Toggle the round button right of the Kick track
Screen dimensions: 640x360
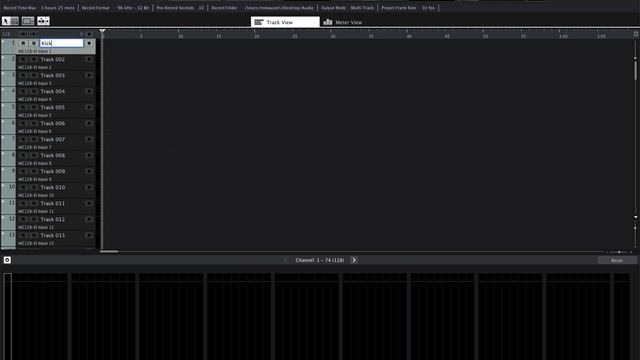[x=89, y=43]
